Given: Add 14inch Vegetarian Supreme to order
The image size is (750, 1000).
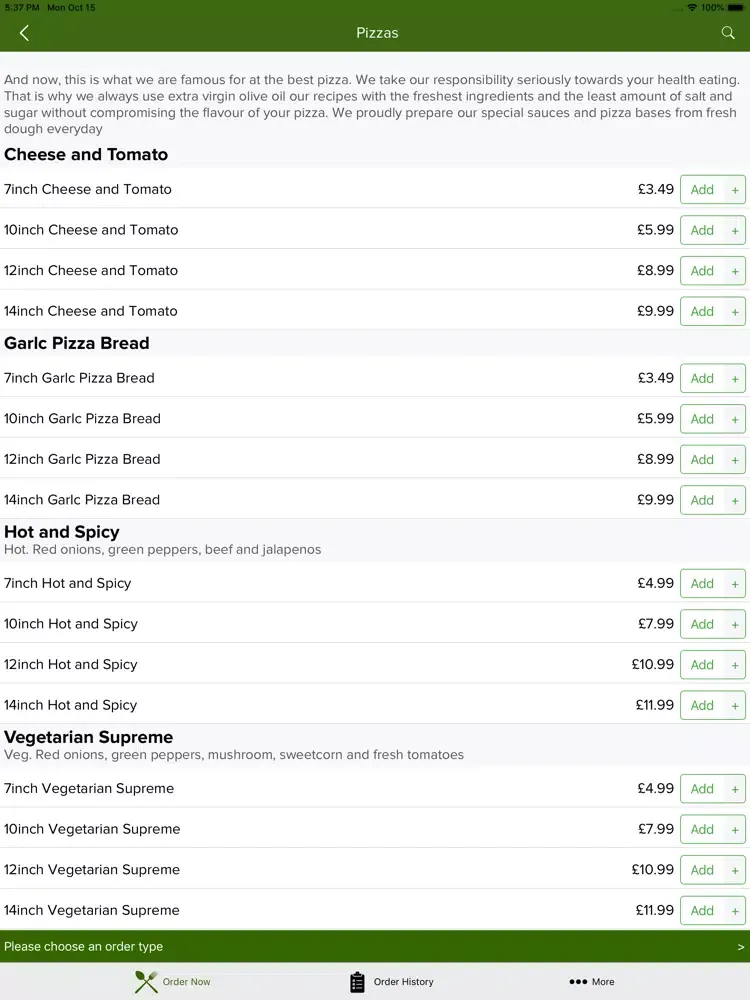Looking at the screenshot, I should click(x=702, y=911).
